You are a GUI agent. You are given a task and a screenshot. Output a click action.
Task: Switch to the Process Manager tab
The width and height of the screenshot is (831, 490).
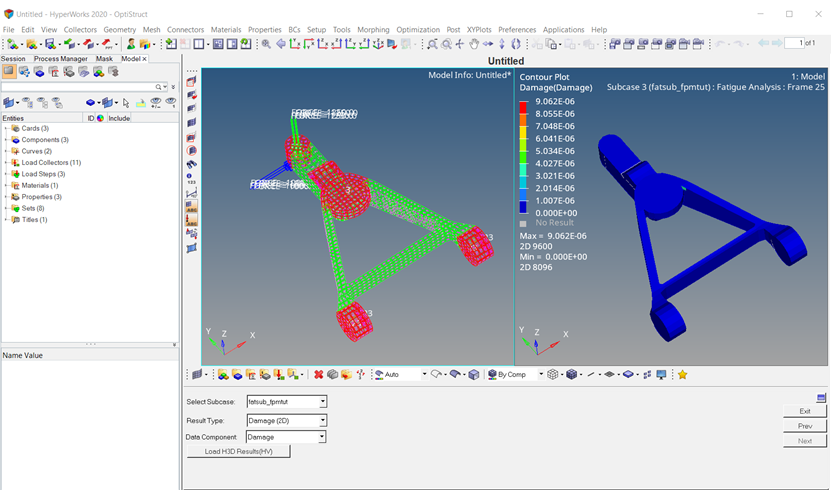60,59
